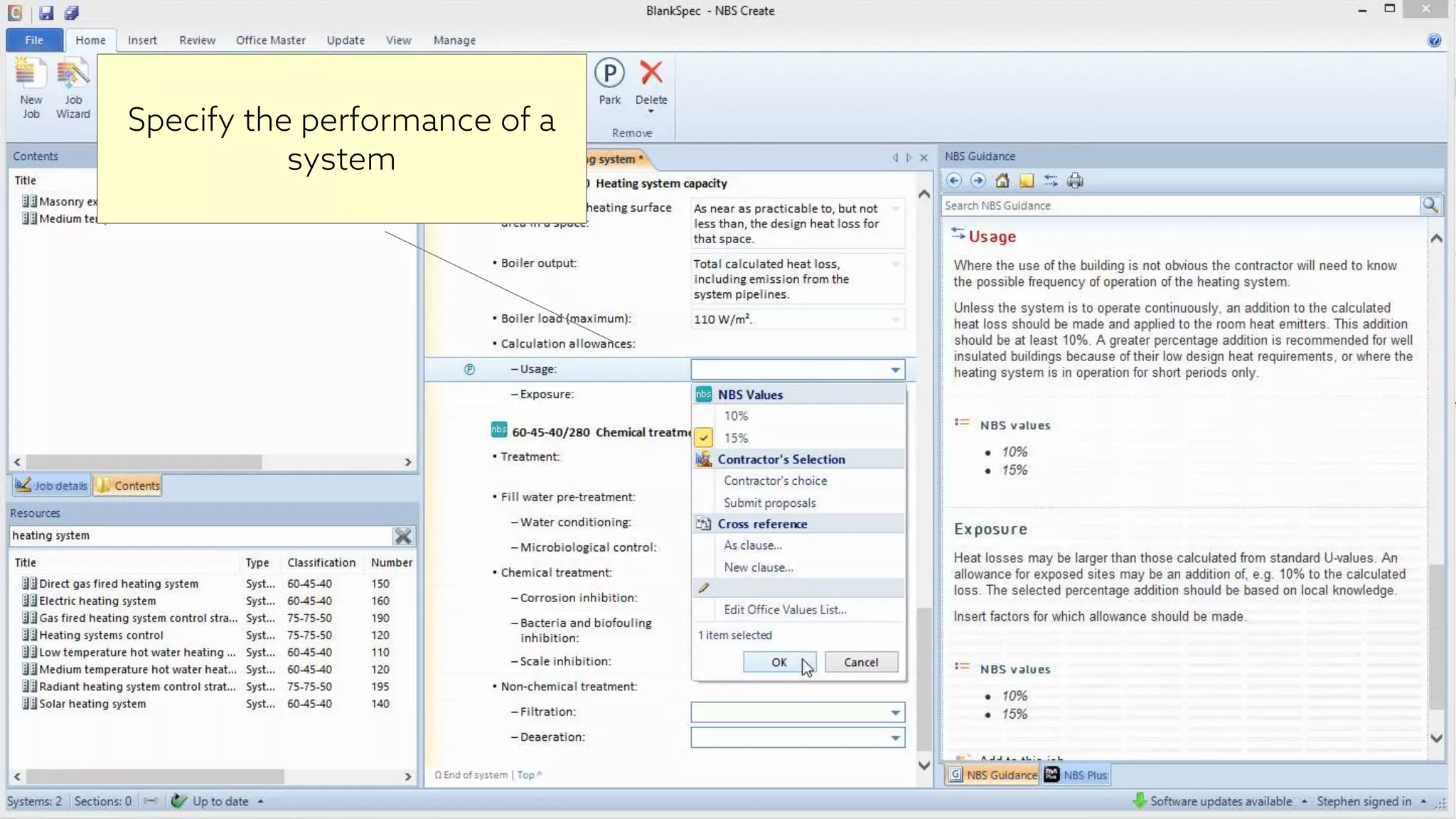Viewport: 1456px width, 819px height.
Task: Open the Boiler output value dropdown
Action: (x=896, y=264)
